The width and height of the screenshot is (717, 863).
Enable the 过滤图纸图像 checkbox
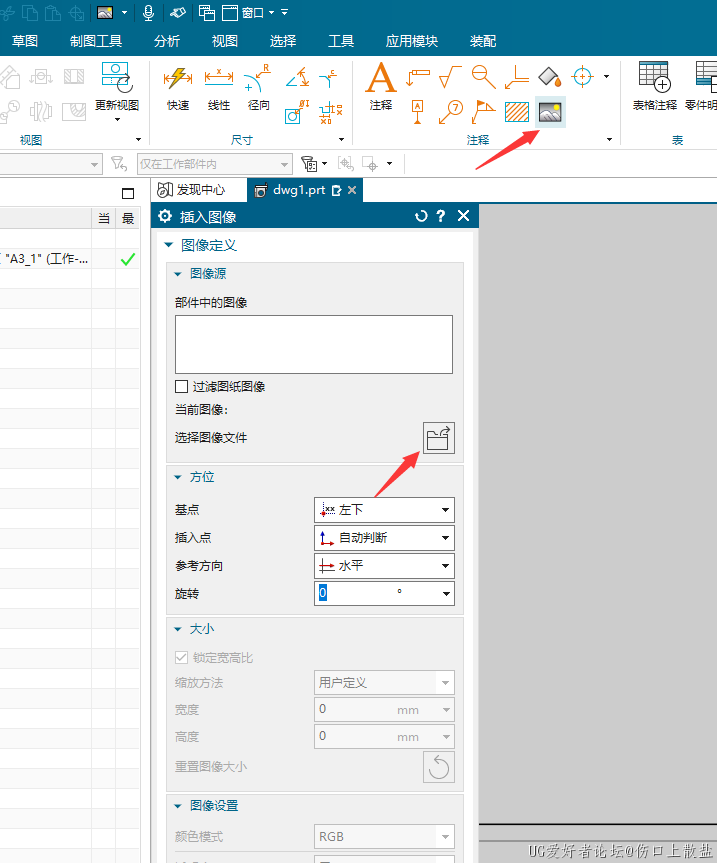pos(181,386)
